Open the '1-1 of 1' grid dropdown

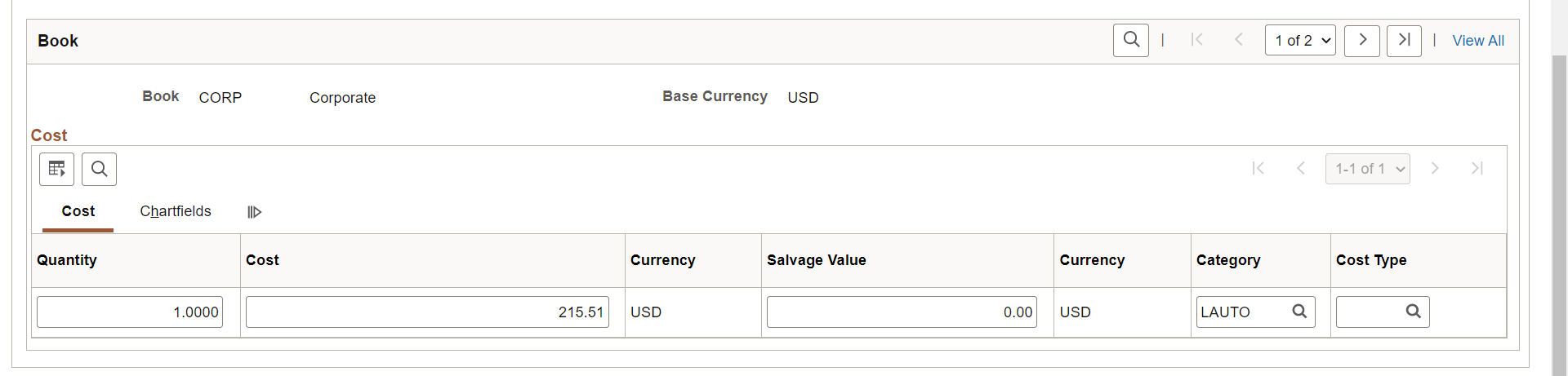(x=1367, y=169)
